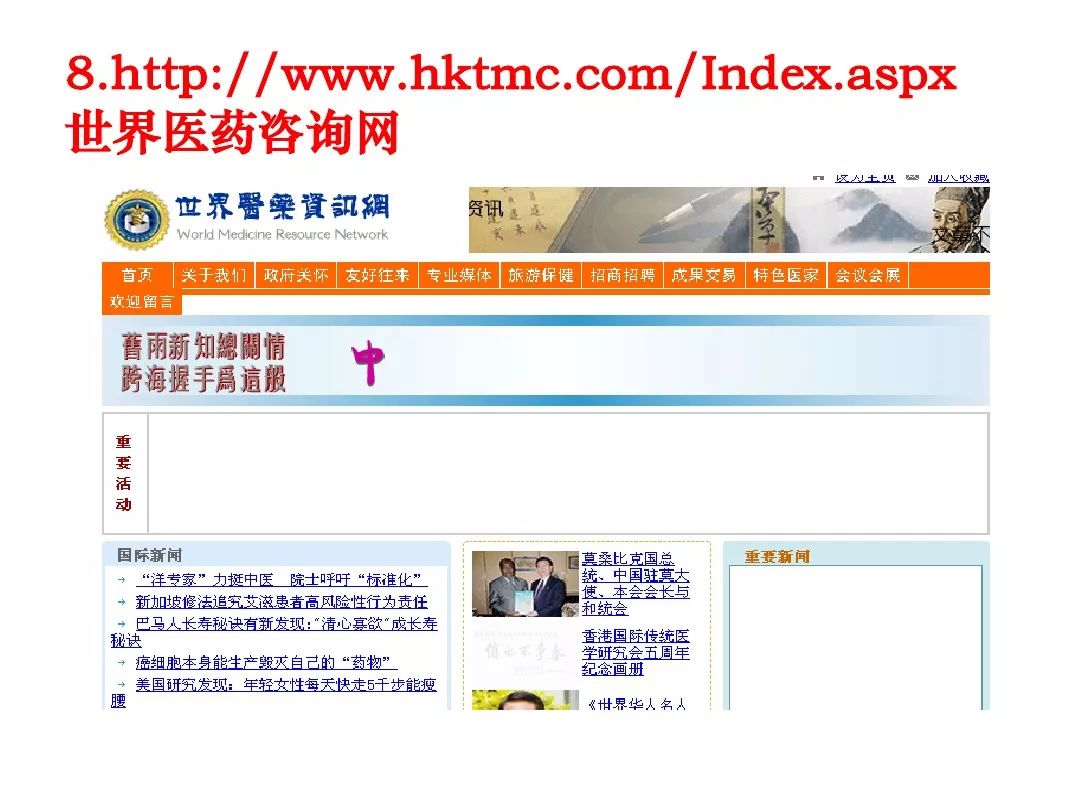Open the 香港国际传统医学研究会五周年纪念画册 link
1080x810 pixels.
[635, 652]
